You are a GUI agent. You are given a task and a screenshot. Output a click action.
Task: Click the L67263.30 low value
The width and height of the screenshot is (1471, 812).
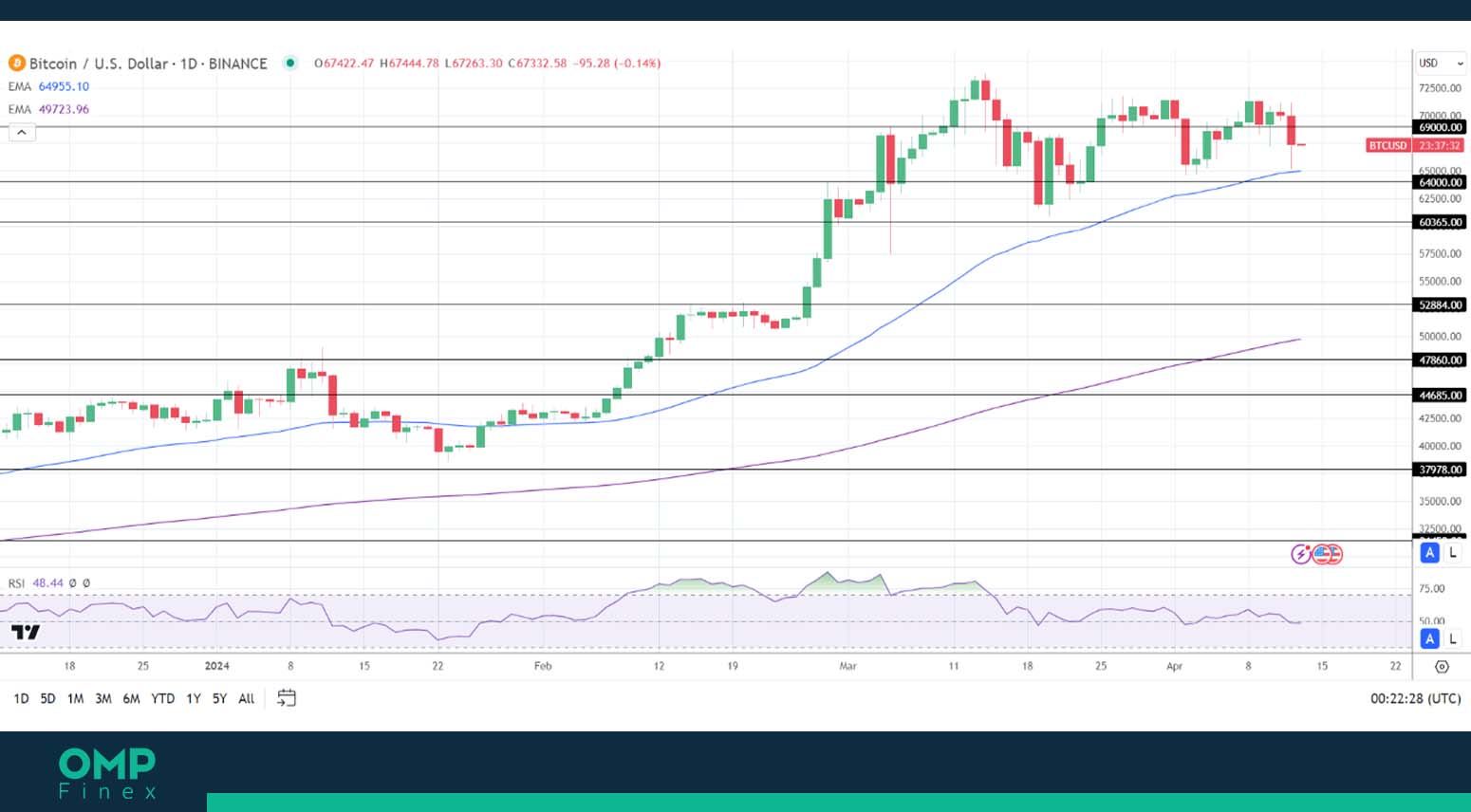click(474, 64)
